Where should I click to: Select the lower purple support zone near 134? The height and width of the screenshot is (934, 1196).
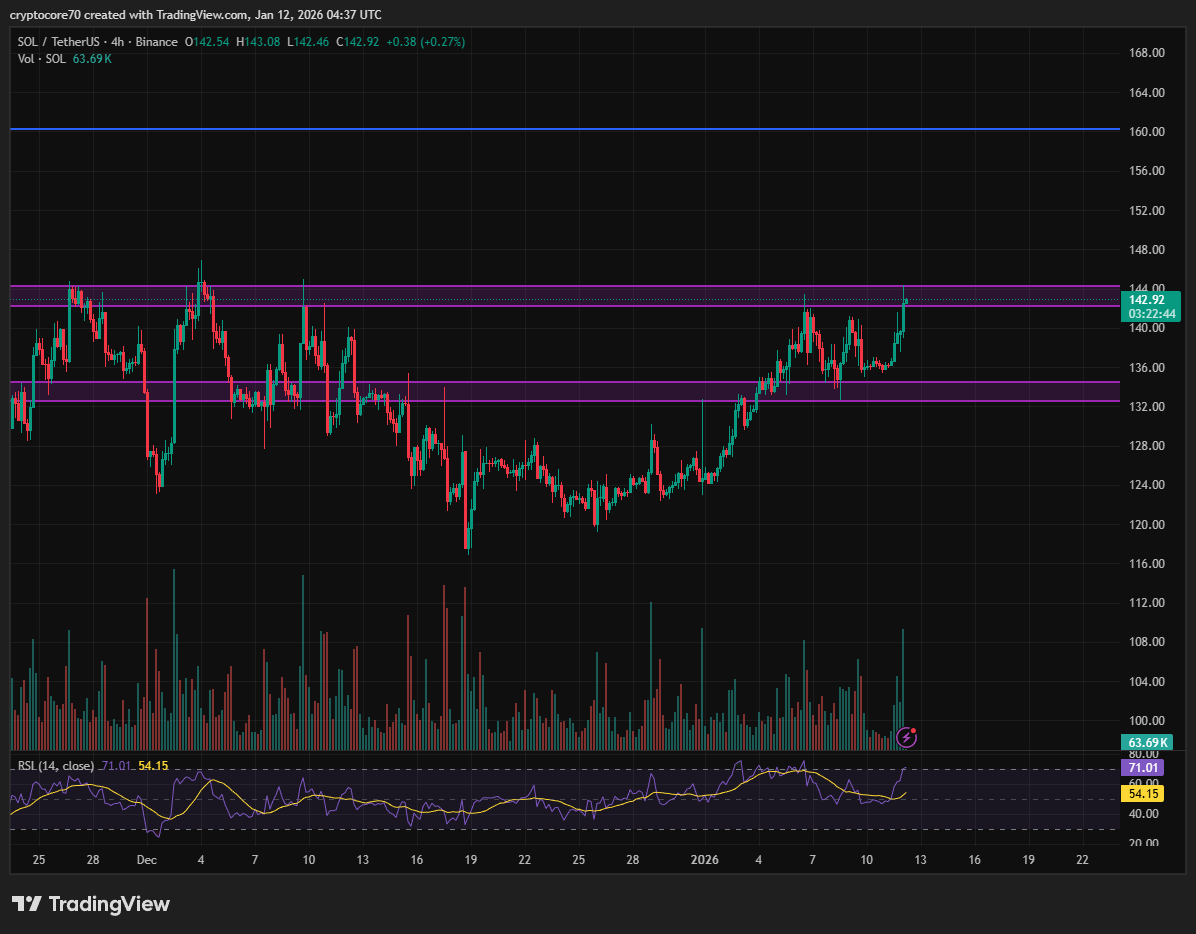(564, 391)
